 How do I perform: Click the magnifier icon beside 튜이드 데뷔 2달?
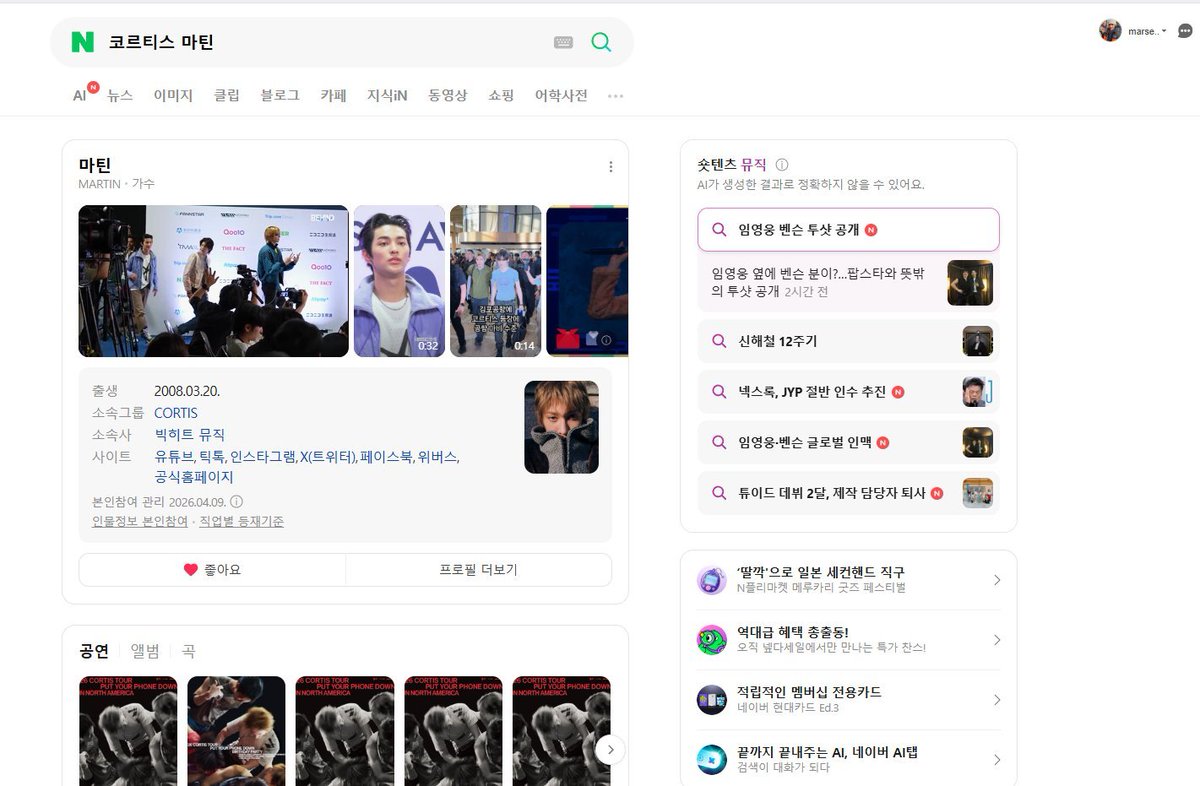[x=719, y=493]
